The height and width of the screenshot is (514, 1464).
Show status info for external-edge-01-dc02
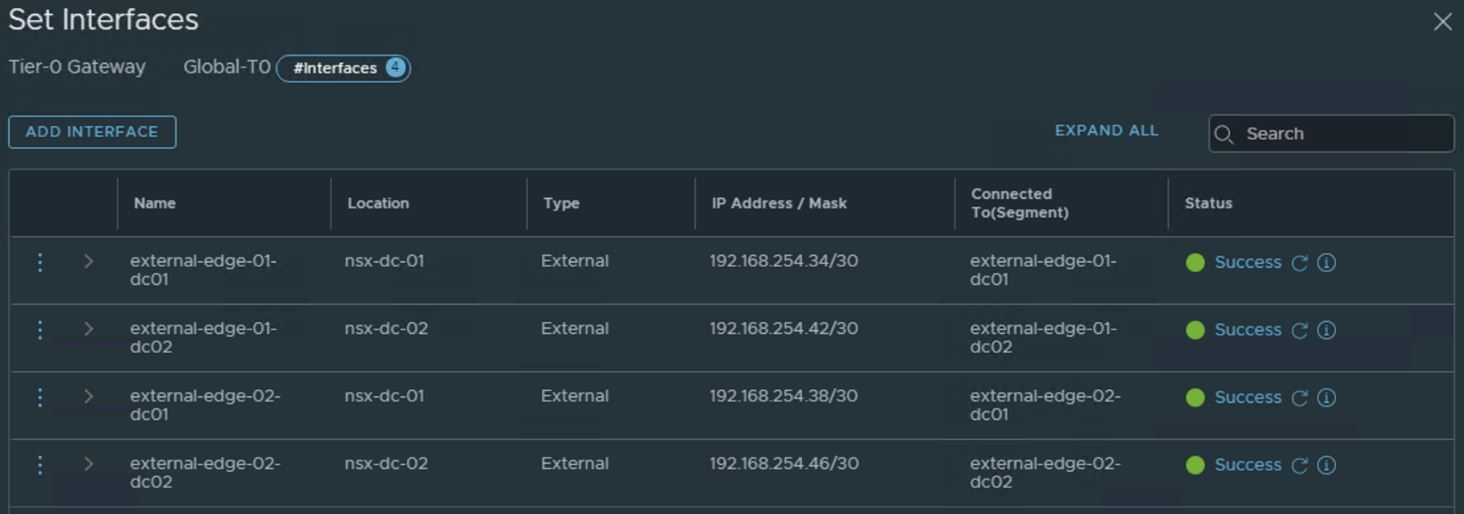click(x=1327, y=330)
